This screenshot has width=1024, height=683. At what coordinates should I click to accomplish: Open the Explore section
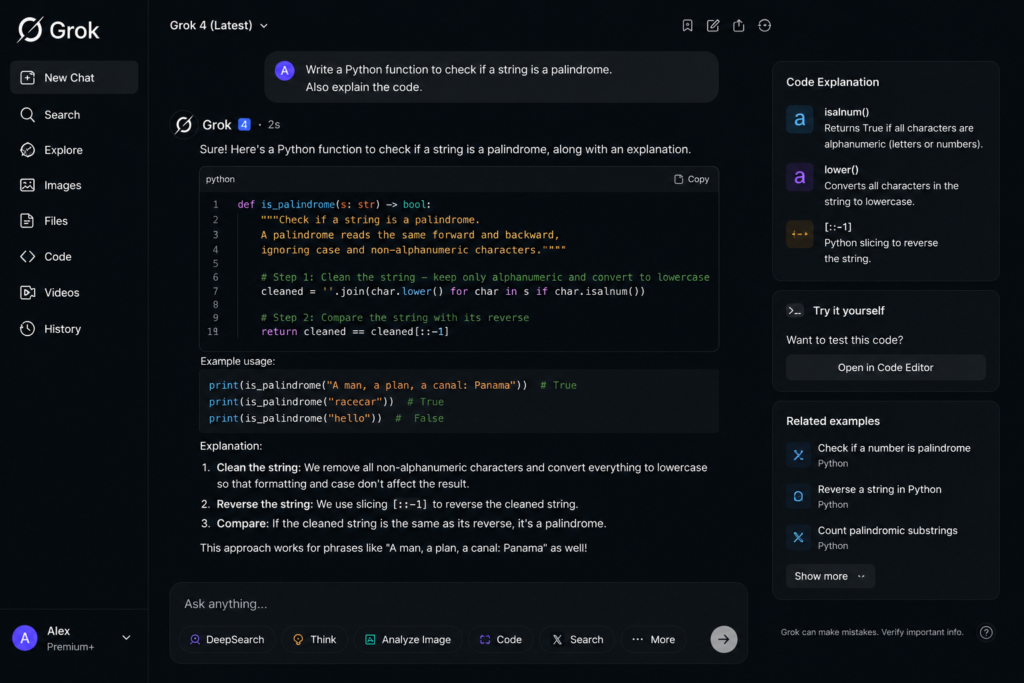52,150
